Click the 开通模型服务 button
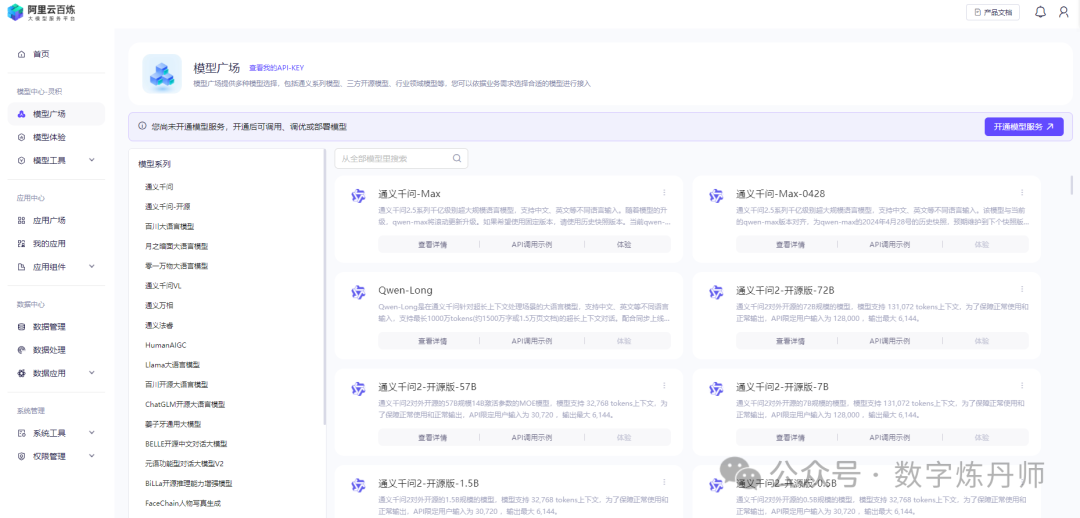 1024,127
